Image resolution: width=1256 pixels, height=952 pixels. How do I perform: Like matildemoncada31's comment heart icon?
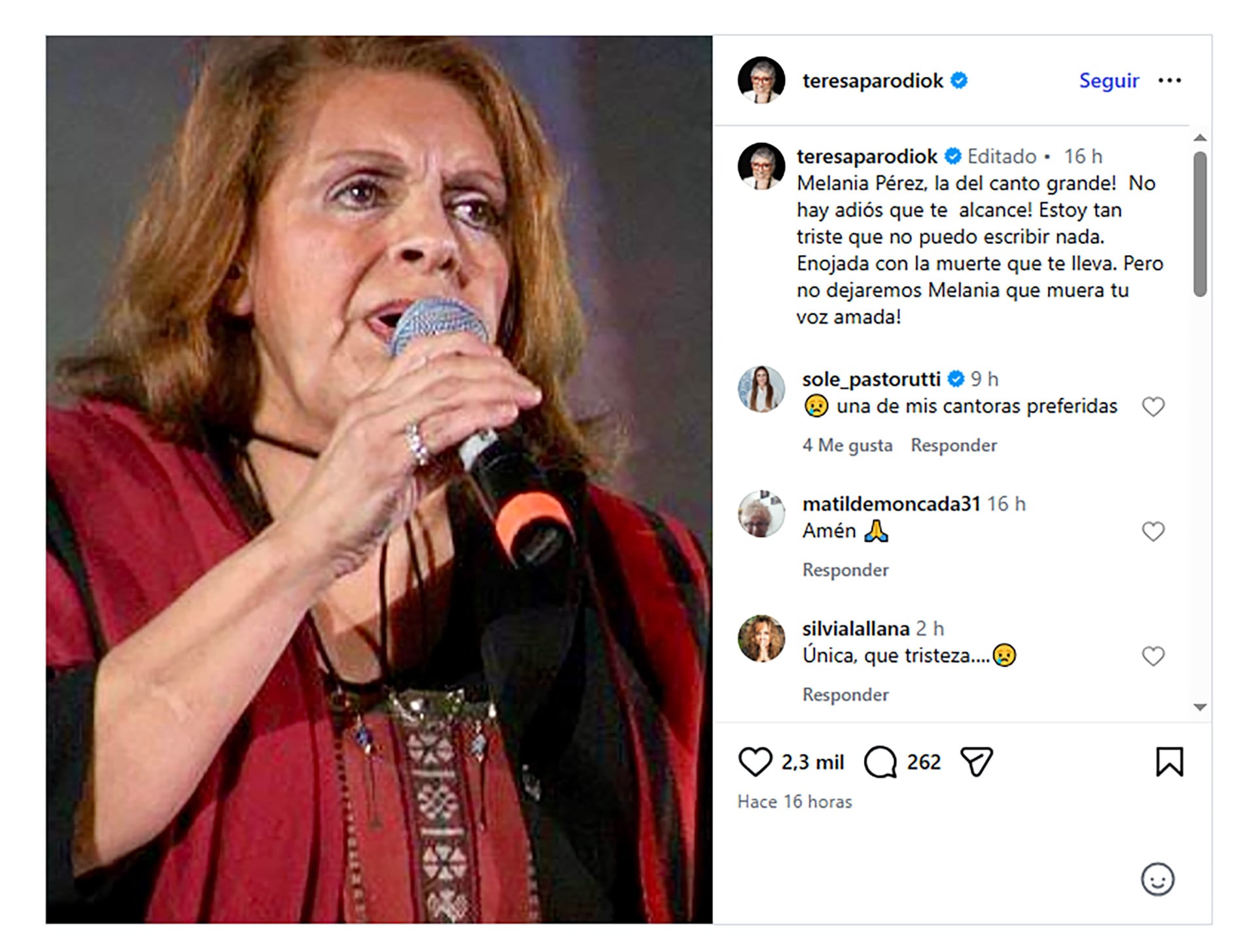coord(1154,530)
